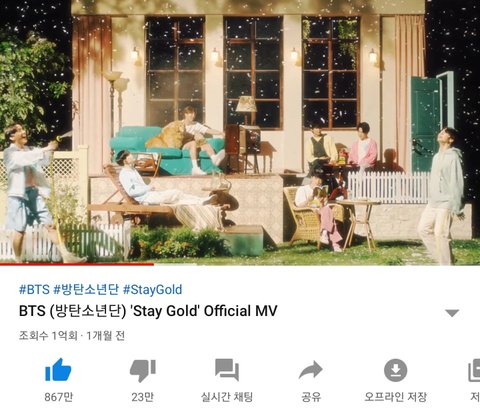This screenshot has width=480, height=418.
Task: Tap the 23만 dislike count label
Action: pos(143,397)
